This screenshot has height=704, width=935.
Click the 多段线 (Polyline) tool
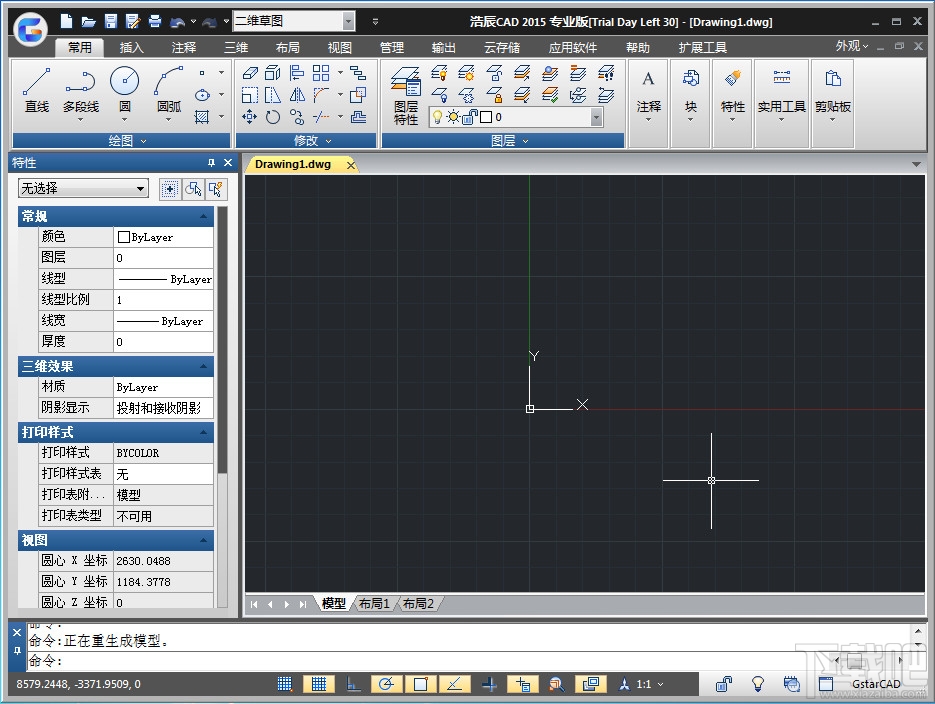[x=80, y=90]
